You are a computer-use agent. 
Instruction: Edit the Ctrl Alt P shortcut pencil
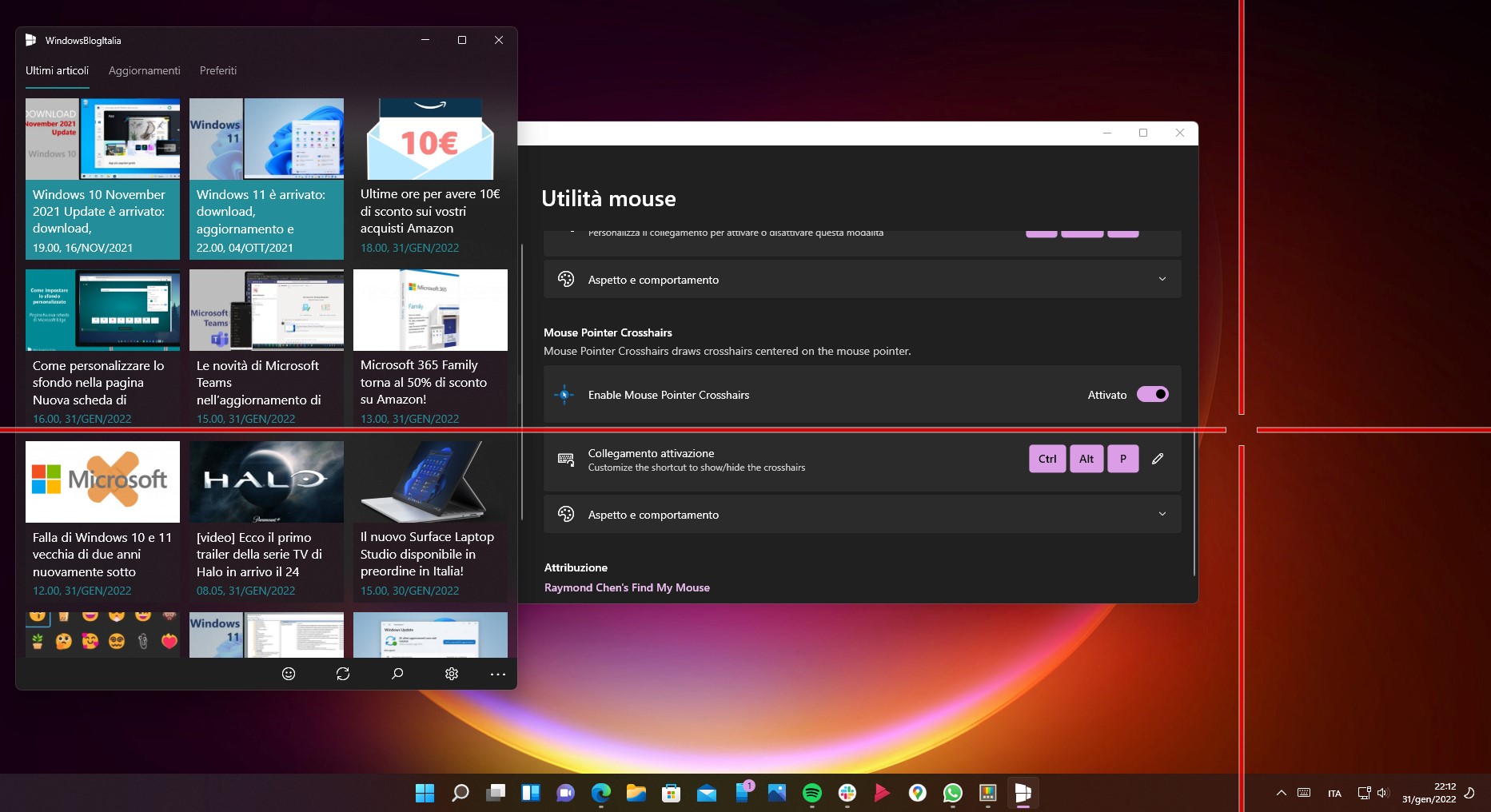[x=1158, y=459]
